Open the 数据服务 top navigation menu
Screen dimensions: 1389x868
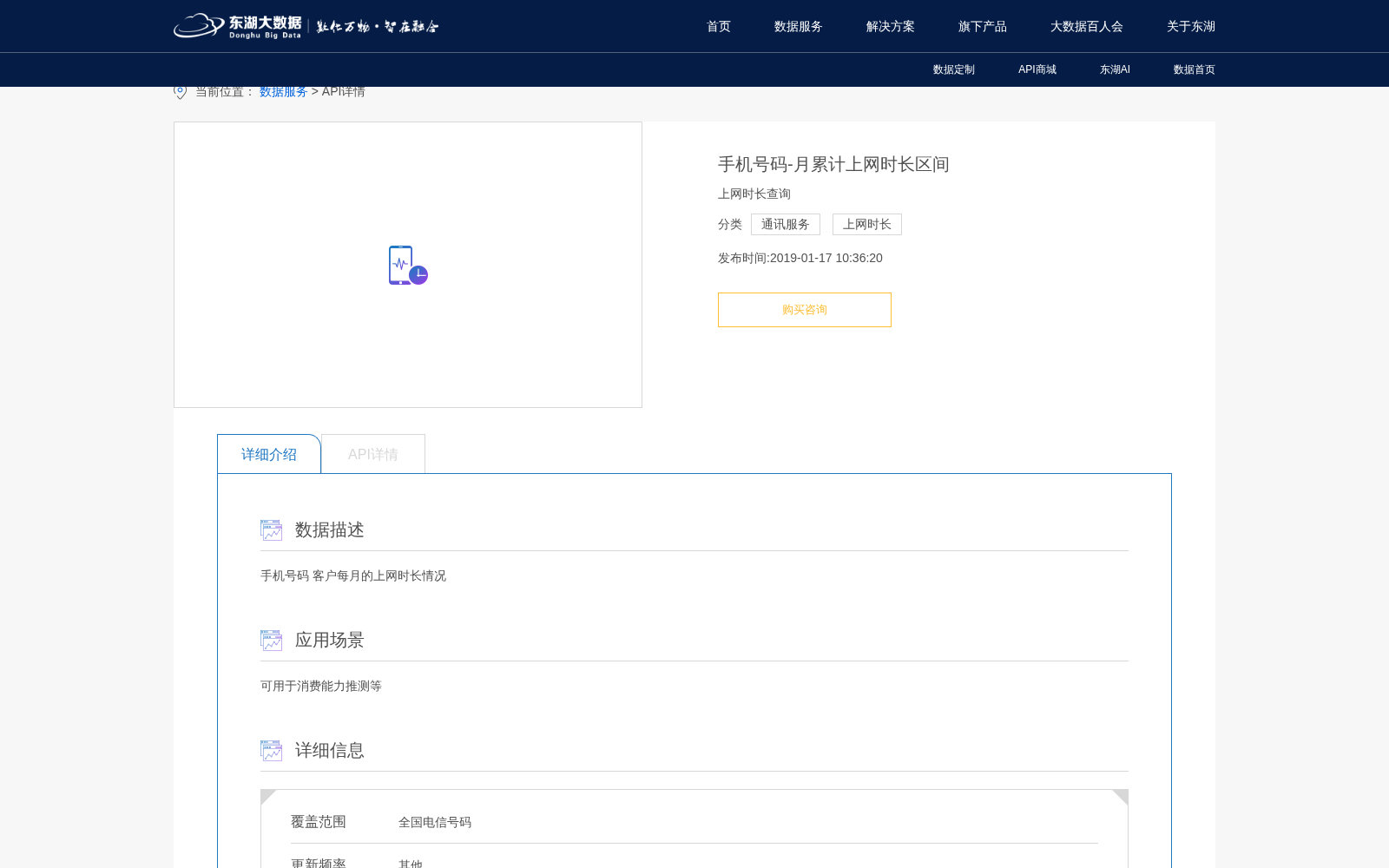[799, 27]
